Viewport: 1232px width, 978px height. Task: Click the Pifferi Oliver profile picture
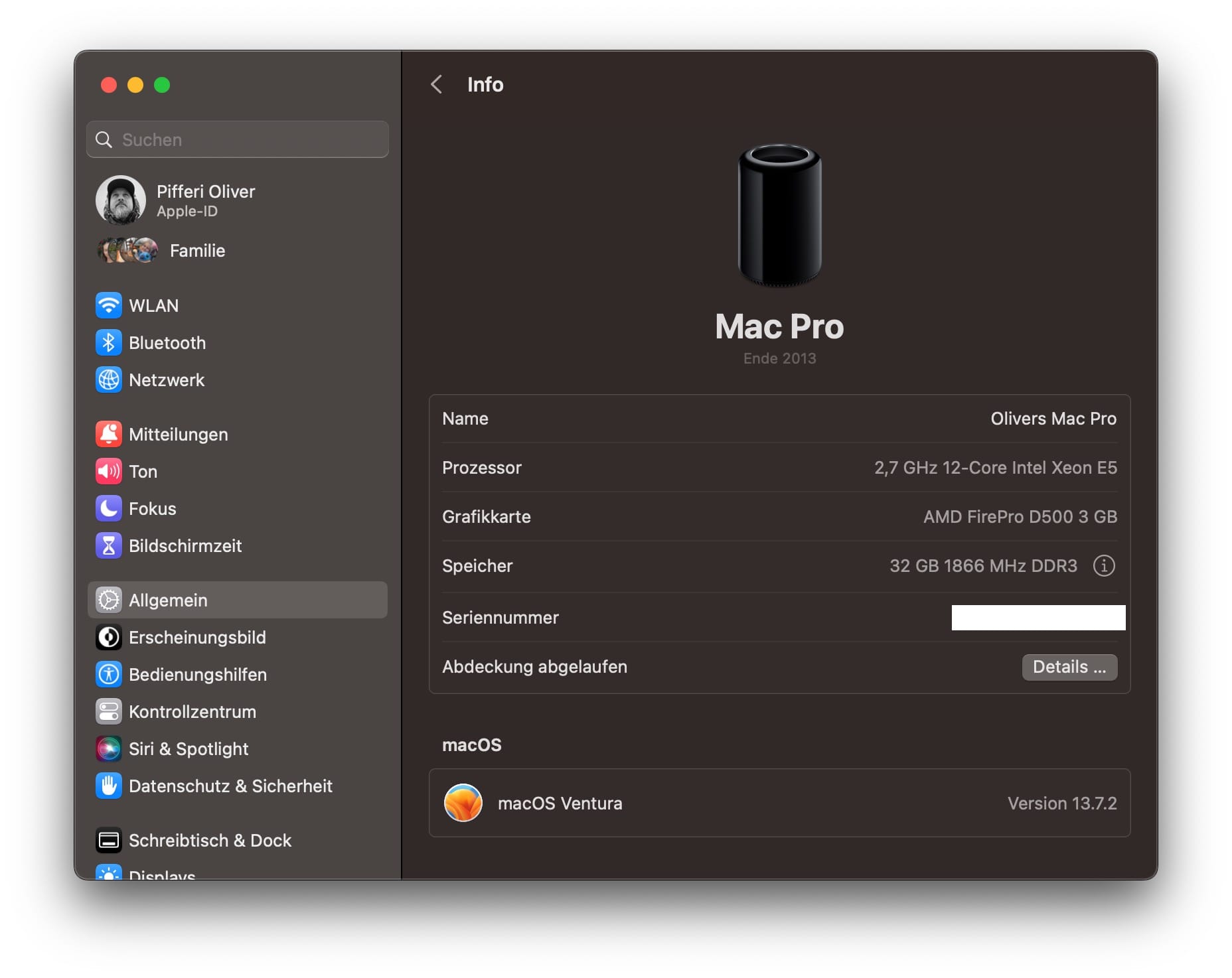coord(121,200)
